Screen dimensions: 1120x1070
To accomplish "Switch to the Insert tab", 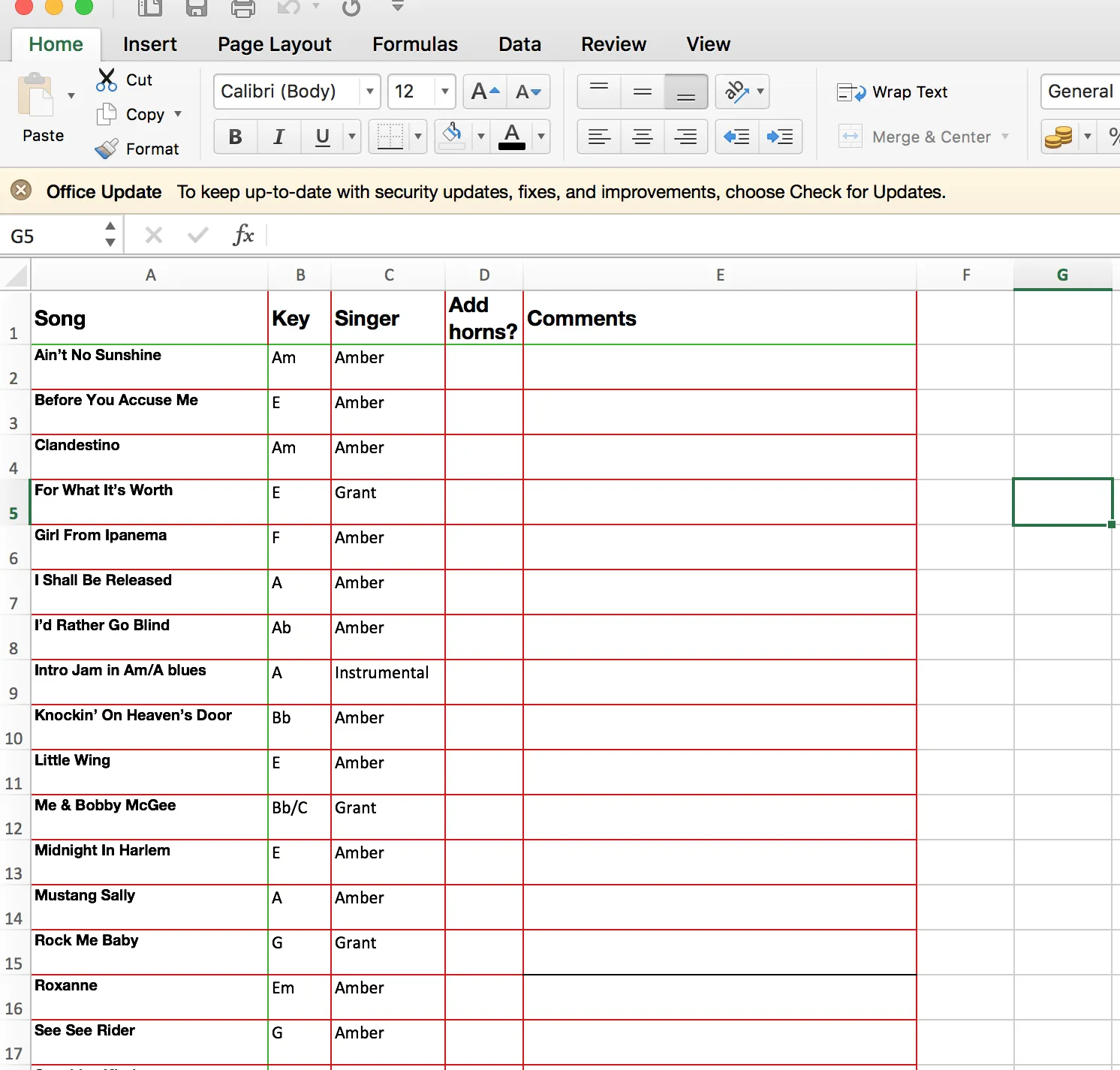I will click(150, 44).
